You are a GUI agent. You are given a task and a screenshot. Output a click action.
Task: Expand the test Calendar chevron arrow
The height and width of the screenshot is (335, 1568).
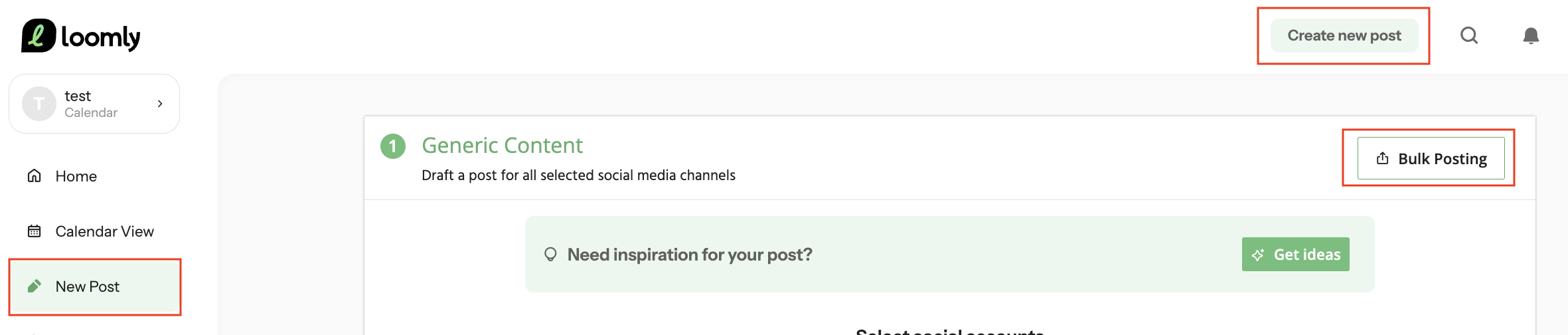(x=160, y=104)
